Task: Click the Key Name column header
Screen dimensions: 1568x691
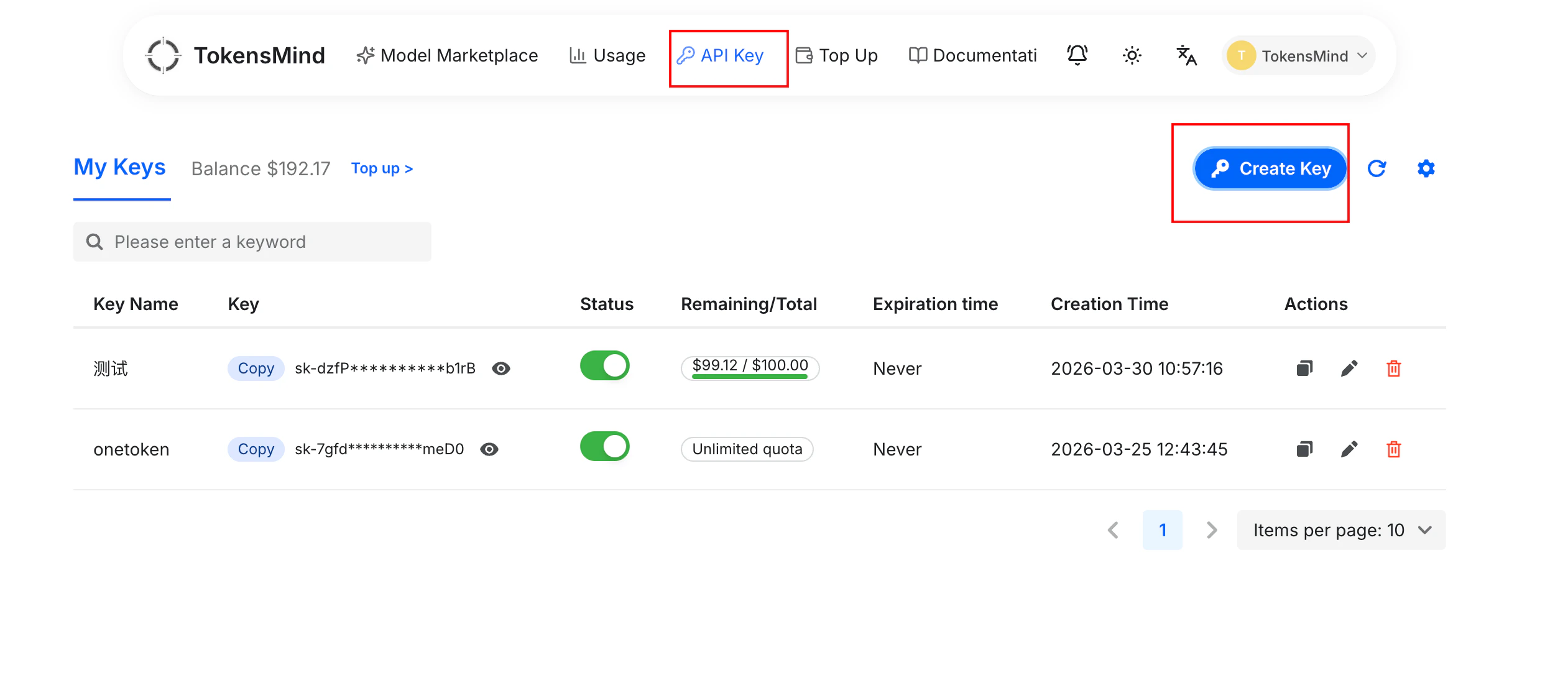Action: pyautogui.click(x=136, y=304)
